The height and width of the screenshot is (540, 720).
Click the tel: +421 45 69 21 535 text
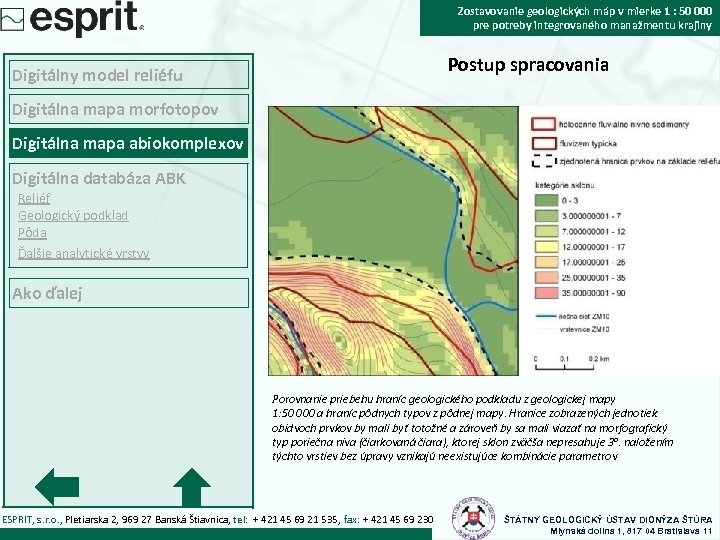286,519
